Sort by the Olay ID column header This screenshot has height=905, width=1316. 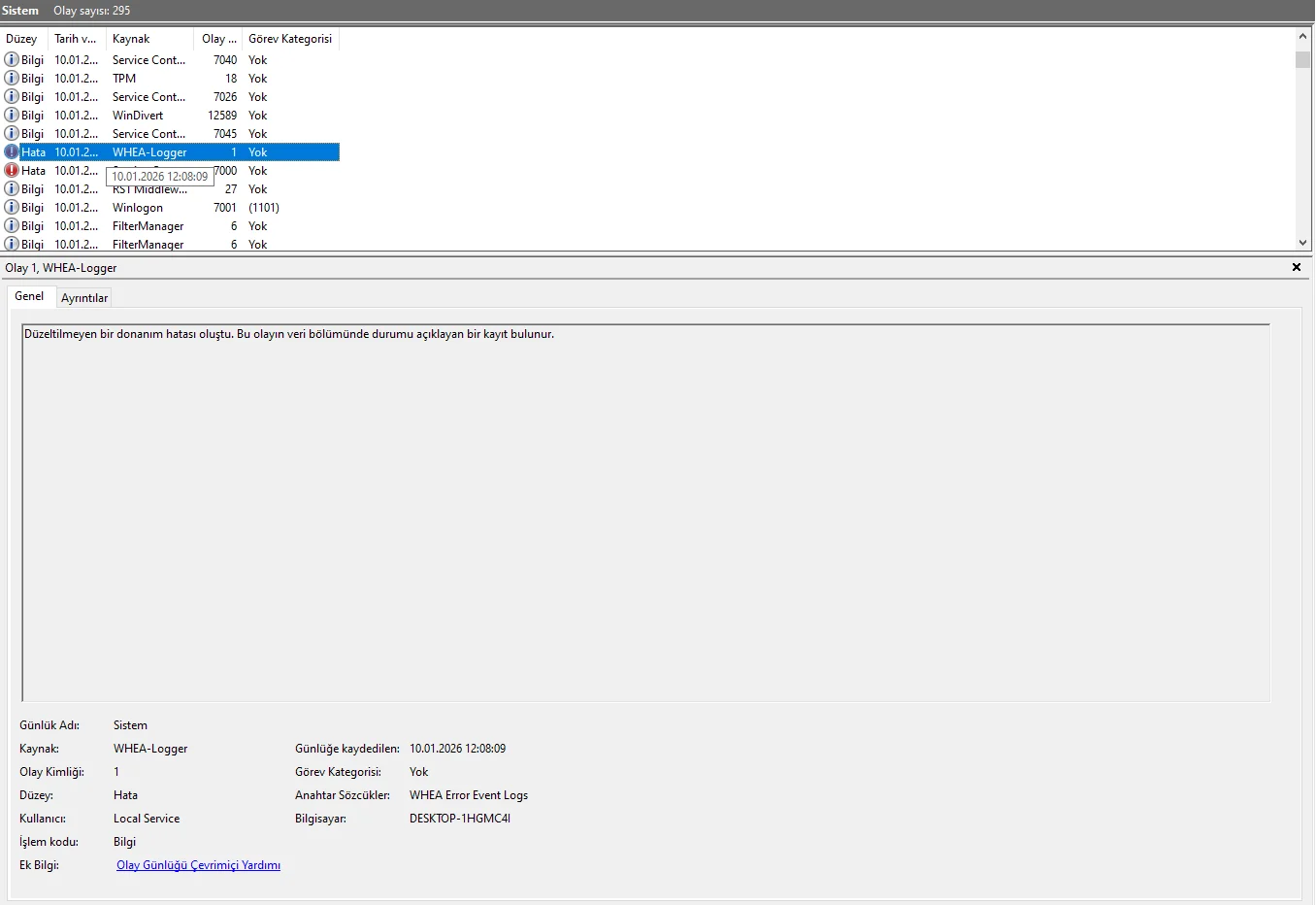coord(219,39)
